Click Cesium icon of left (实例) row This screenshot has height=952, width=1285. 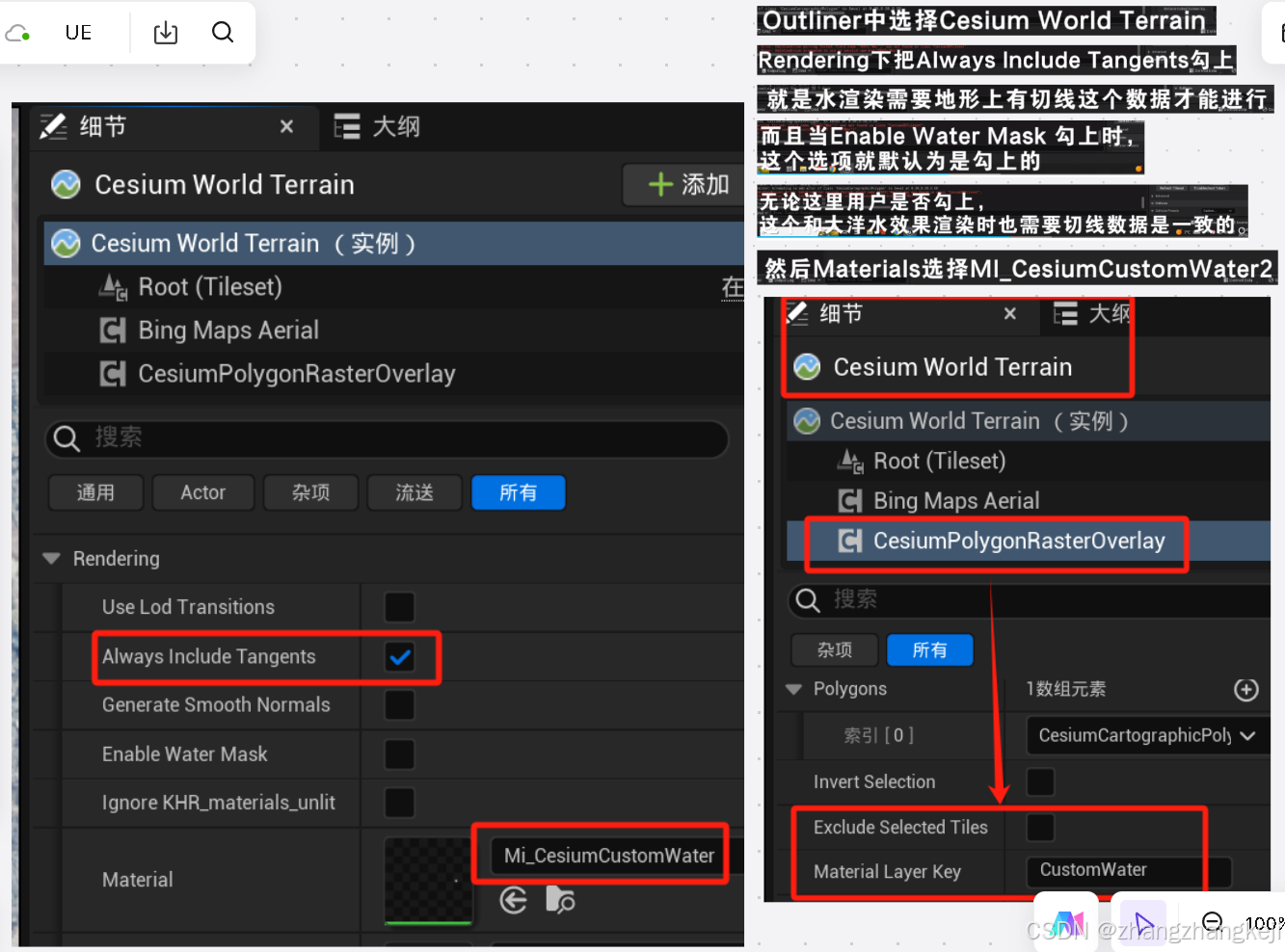click(x=66, y=244)
